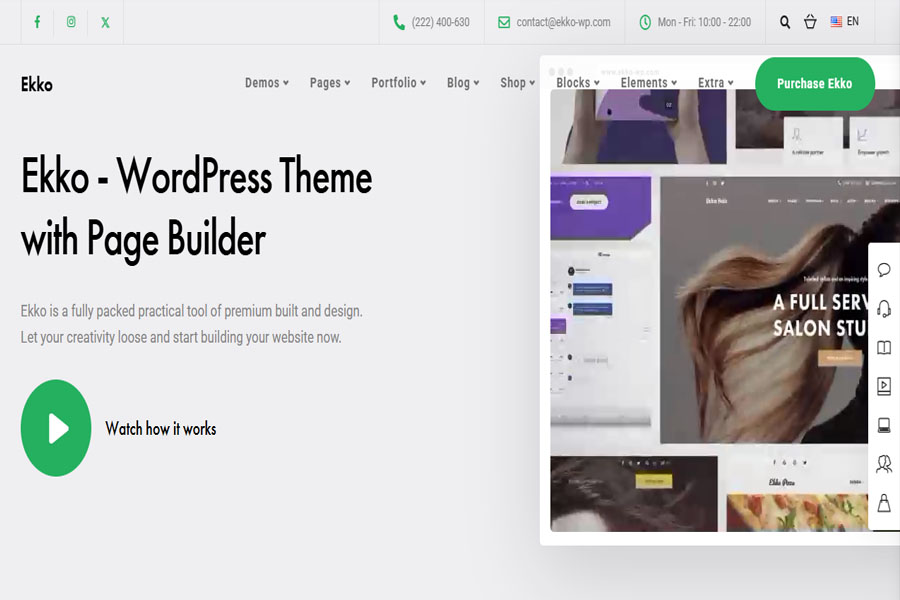Select the laptop icon in floating sidebar
Image resolution: width=900 pixels, height=600 pixels.
click(x=883, y=425)
